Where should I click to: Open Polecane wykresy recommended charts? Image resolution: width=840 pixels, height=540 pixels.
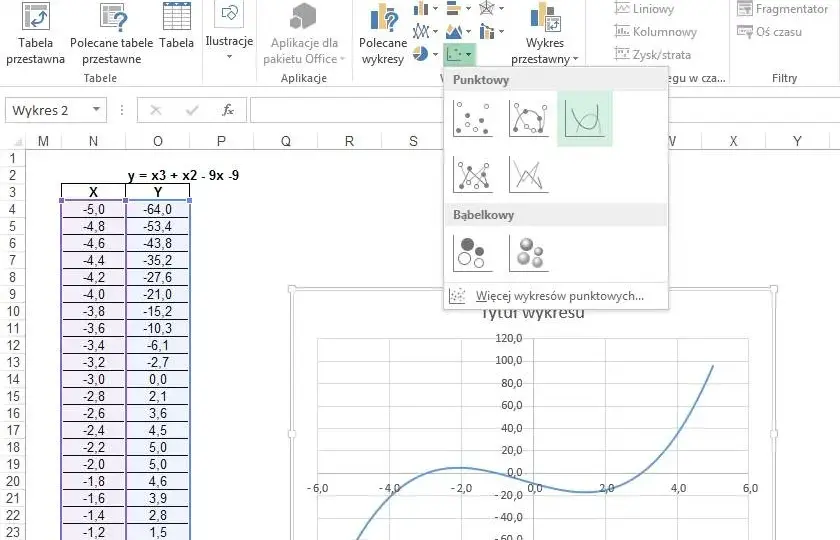click(x=382, y=34)
